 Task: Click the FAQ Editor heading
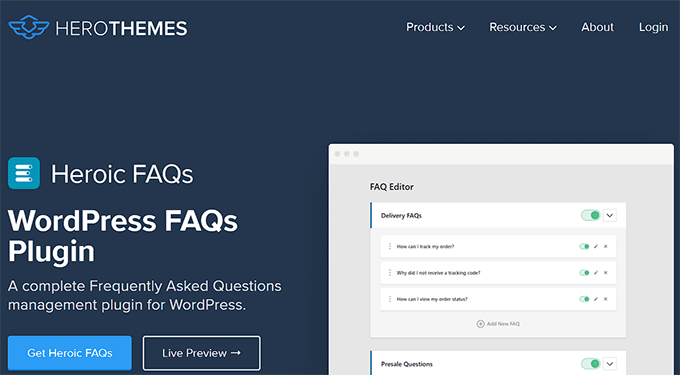pyautogui.click(x=392, y=187)
